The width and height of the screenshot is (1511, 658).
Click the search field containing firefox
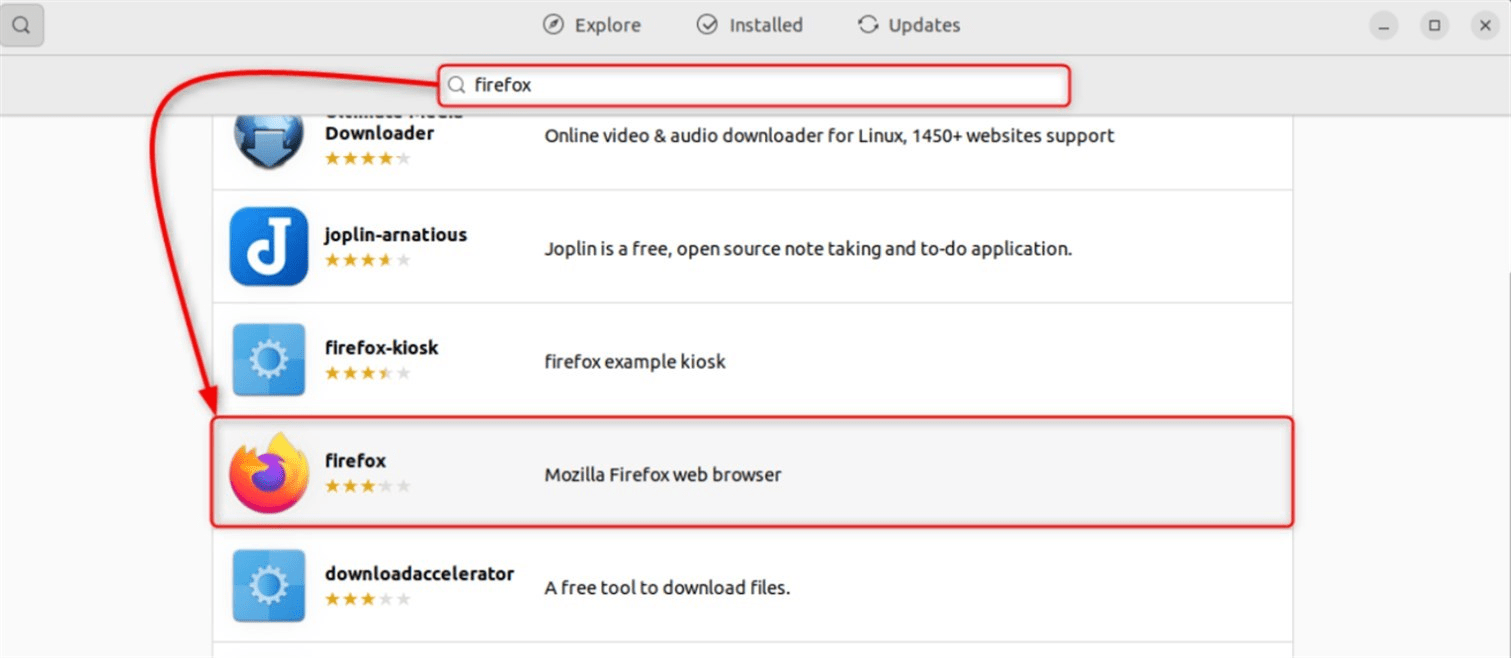pyautogui.click(x=755, y=85)
